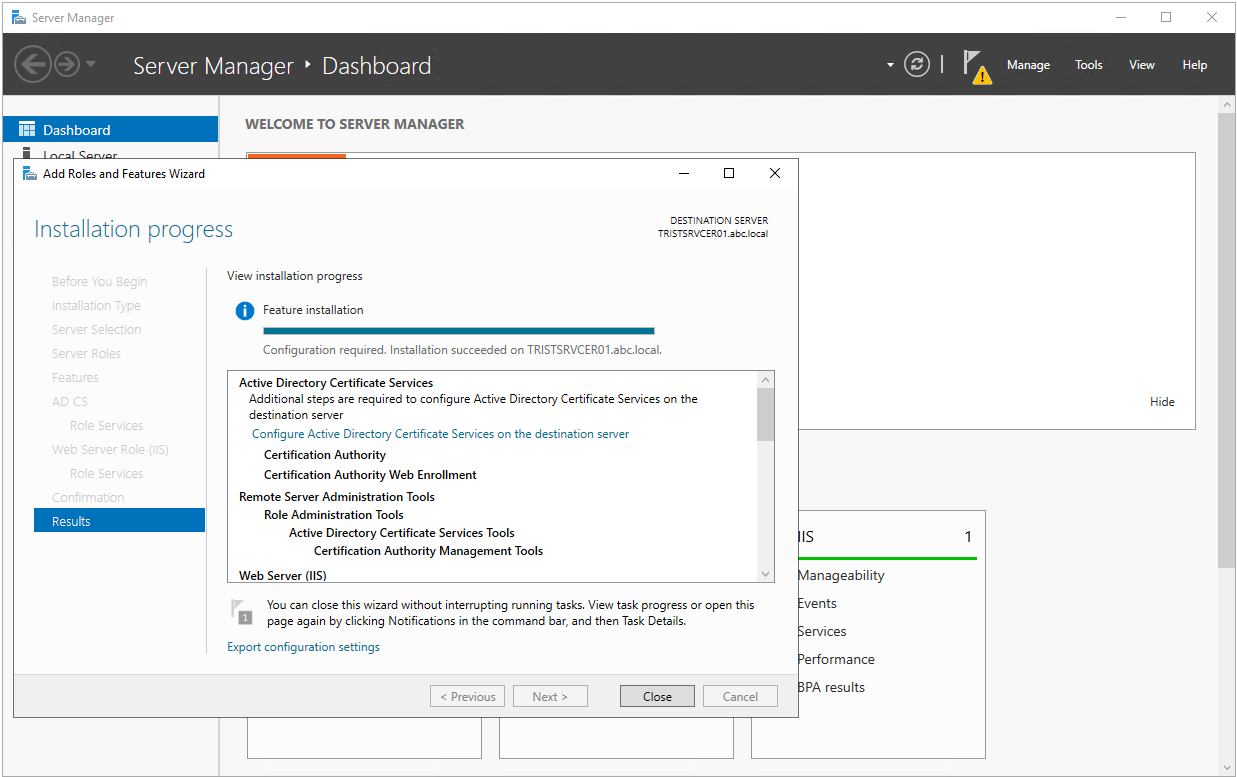Click Server Manager main vertical scrollbar
1237x777 pixels.
(1227, 340)
